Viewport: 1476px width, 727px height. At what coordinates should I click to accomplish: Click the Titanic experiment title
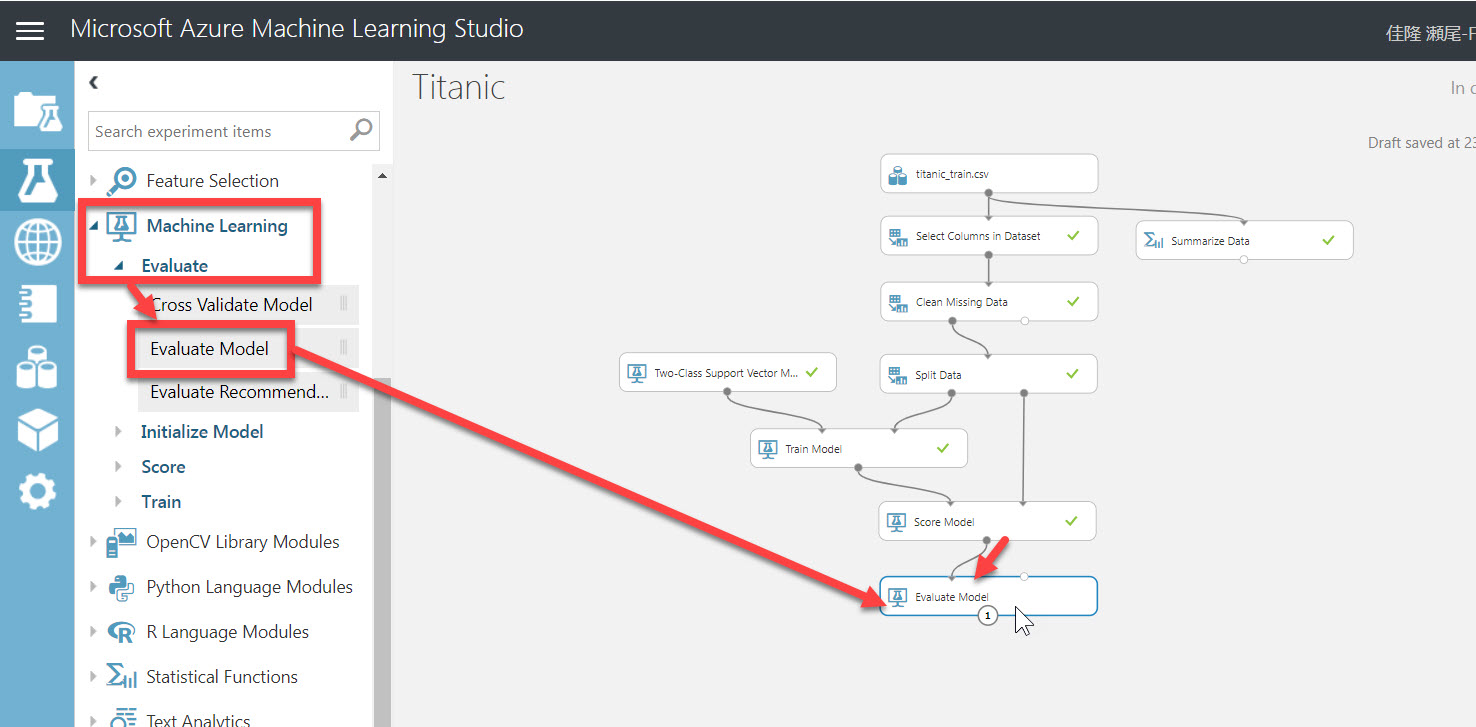coord(459,87)
